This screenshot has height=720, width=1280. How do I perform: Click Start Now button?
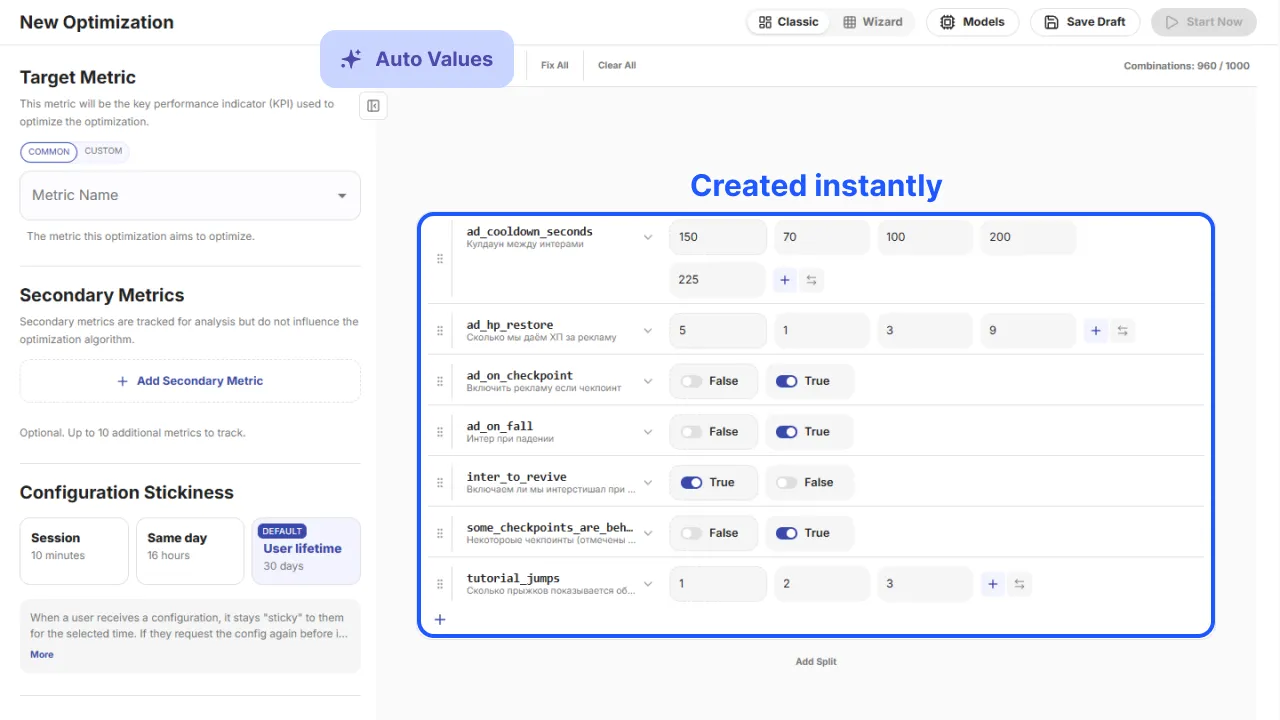(1203, 22)
